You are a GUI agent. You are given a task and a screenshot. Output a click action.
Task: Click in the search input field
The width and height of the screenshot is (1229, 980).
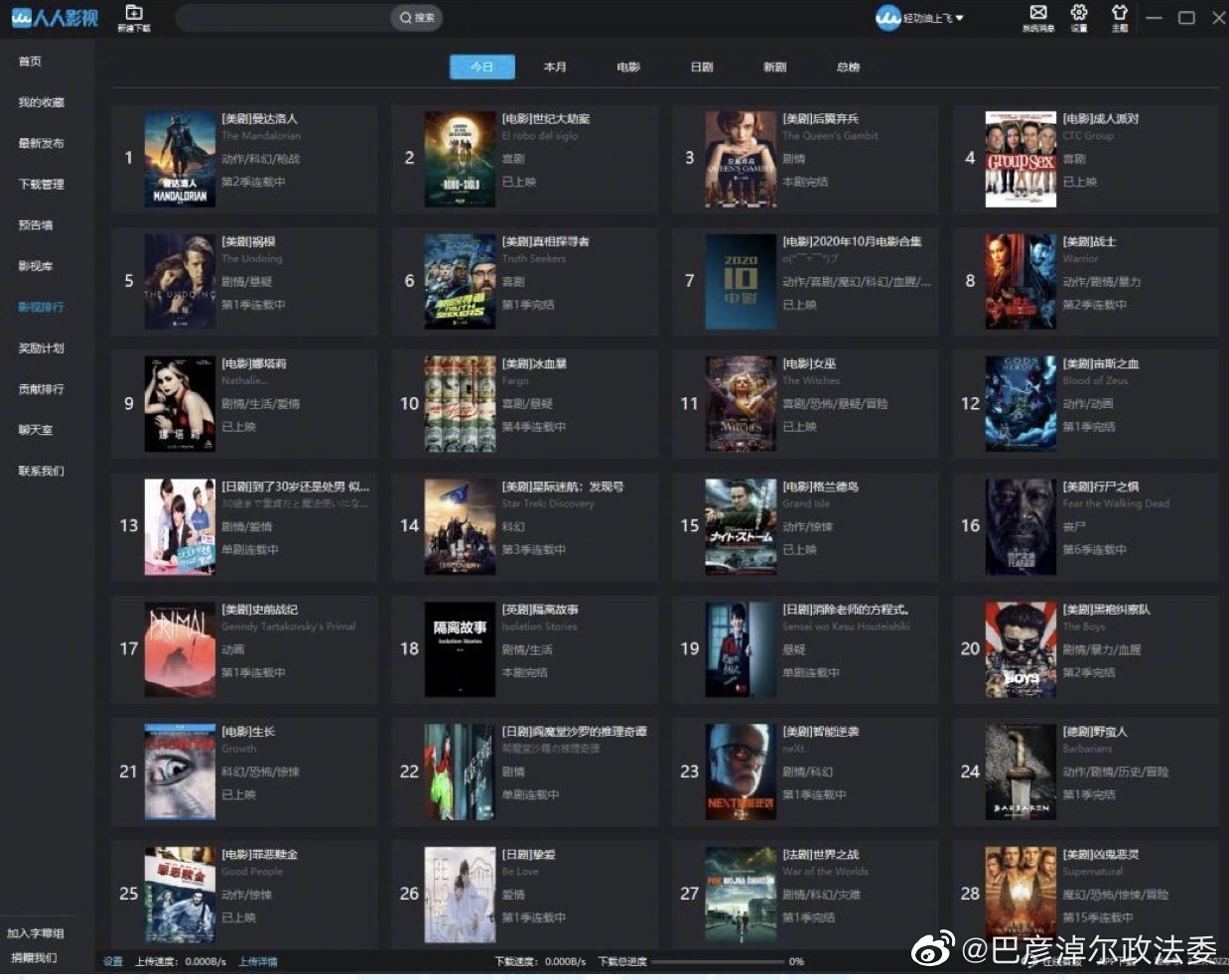tap(283, 18)
